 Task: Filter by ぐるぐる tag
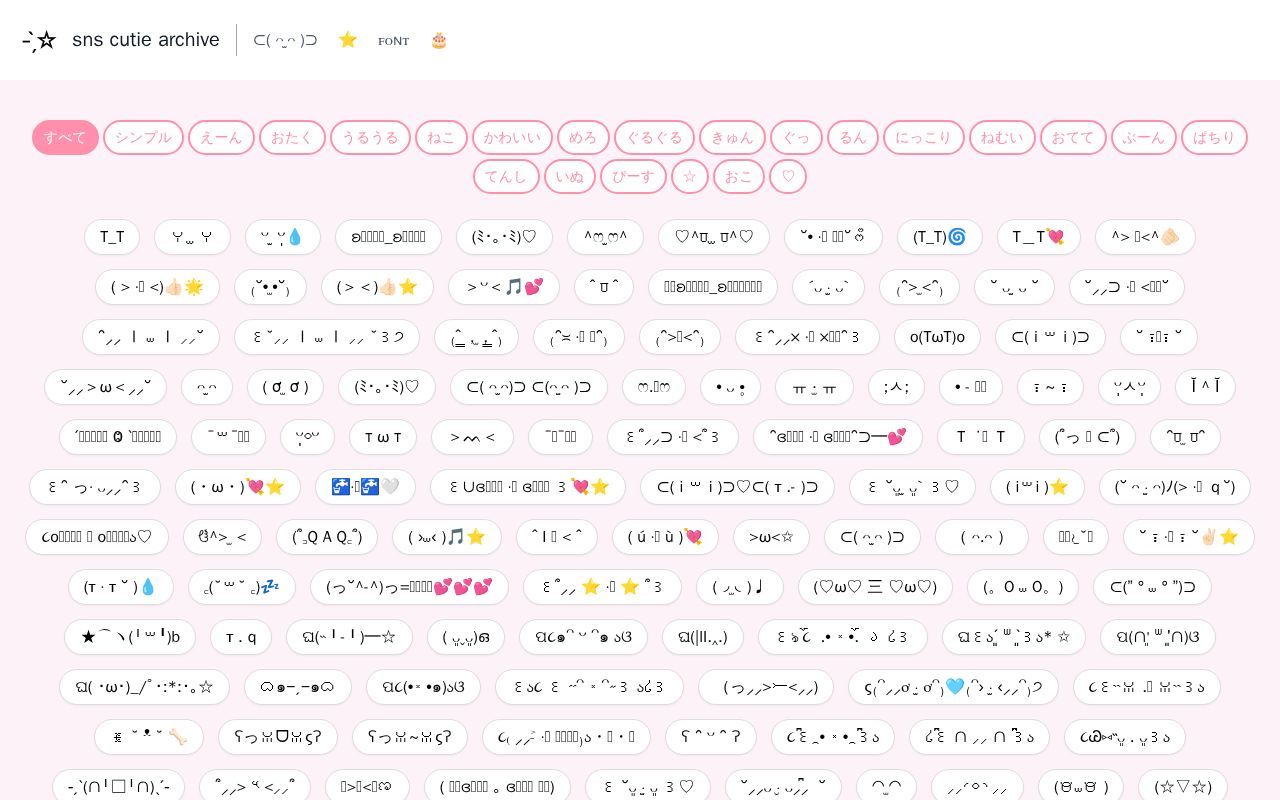tap(654, 137)
